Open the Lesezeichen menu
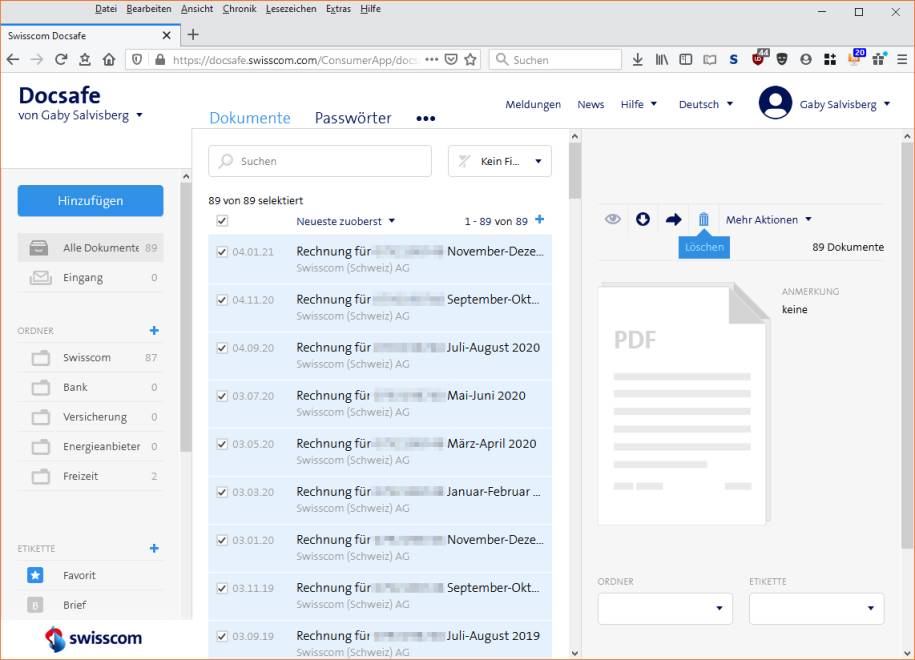The height and width of the screenshot is (660, 915). 291,9
